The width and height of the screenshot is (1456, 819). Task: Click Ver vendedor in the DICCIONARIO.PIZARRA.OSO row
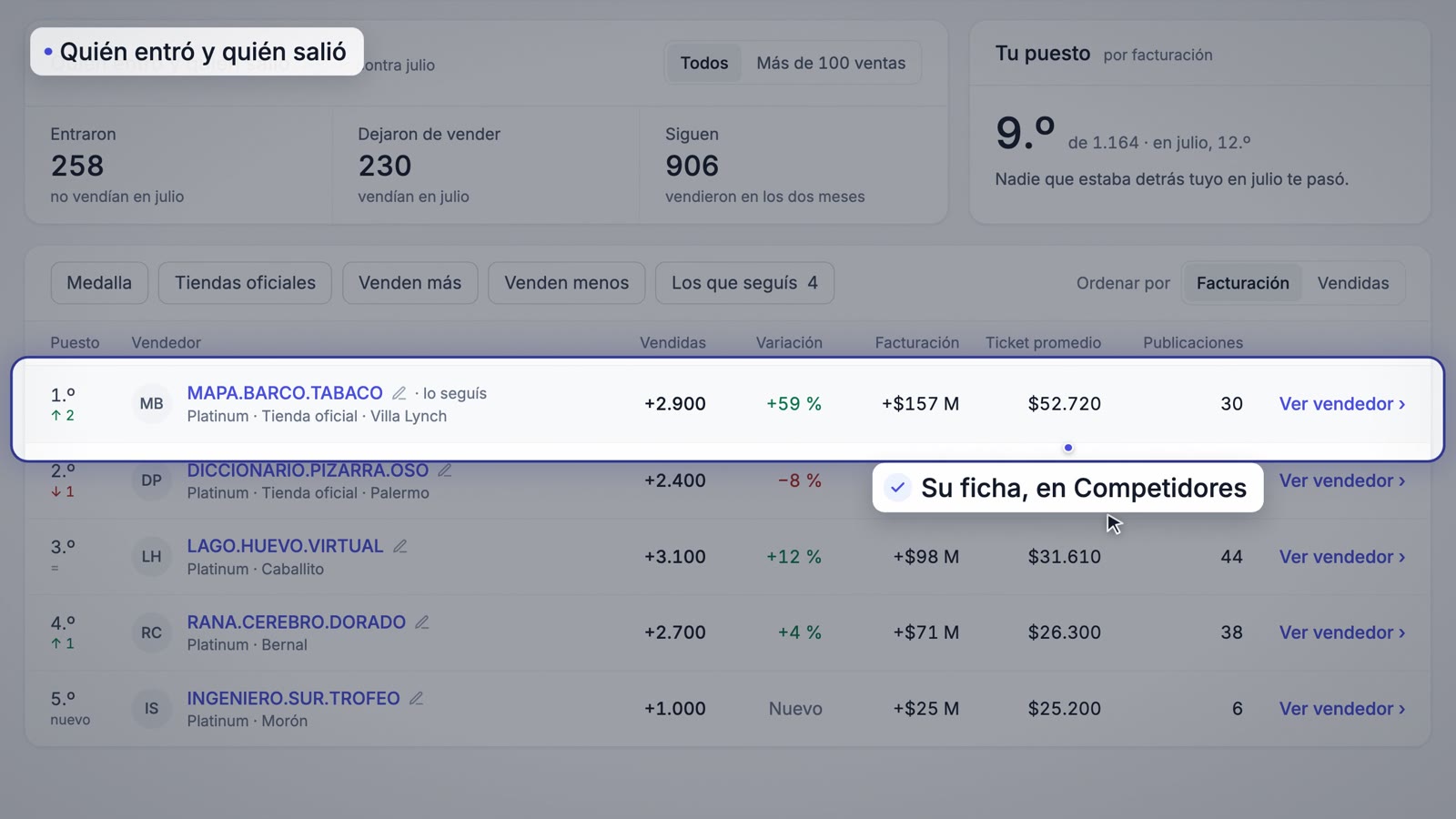(1342, 480)
